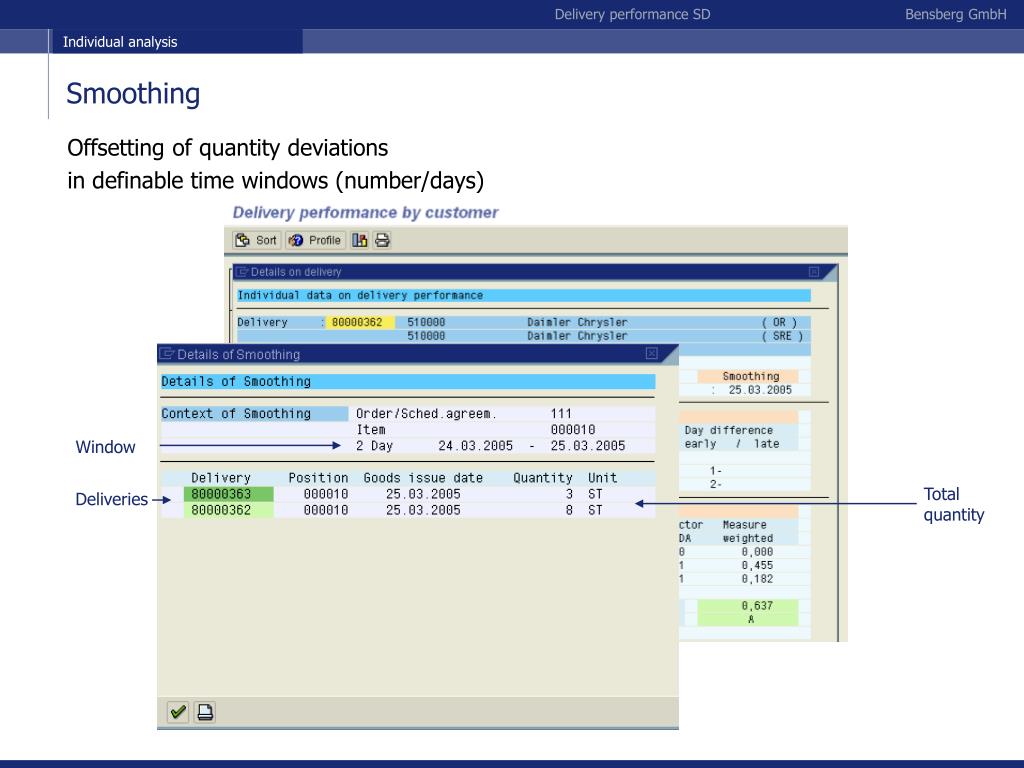Close the Details of Smoothing dialog

651,353
